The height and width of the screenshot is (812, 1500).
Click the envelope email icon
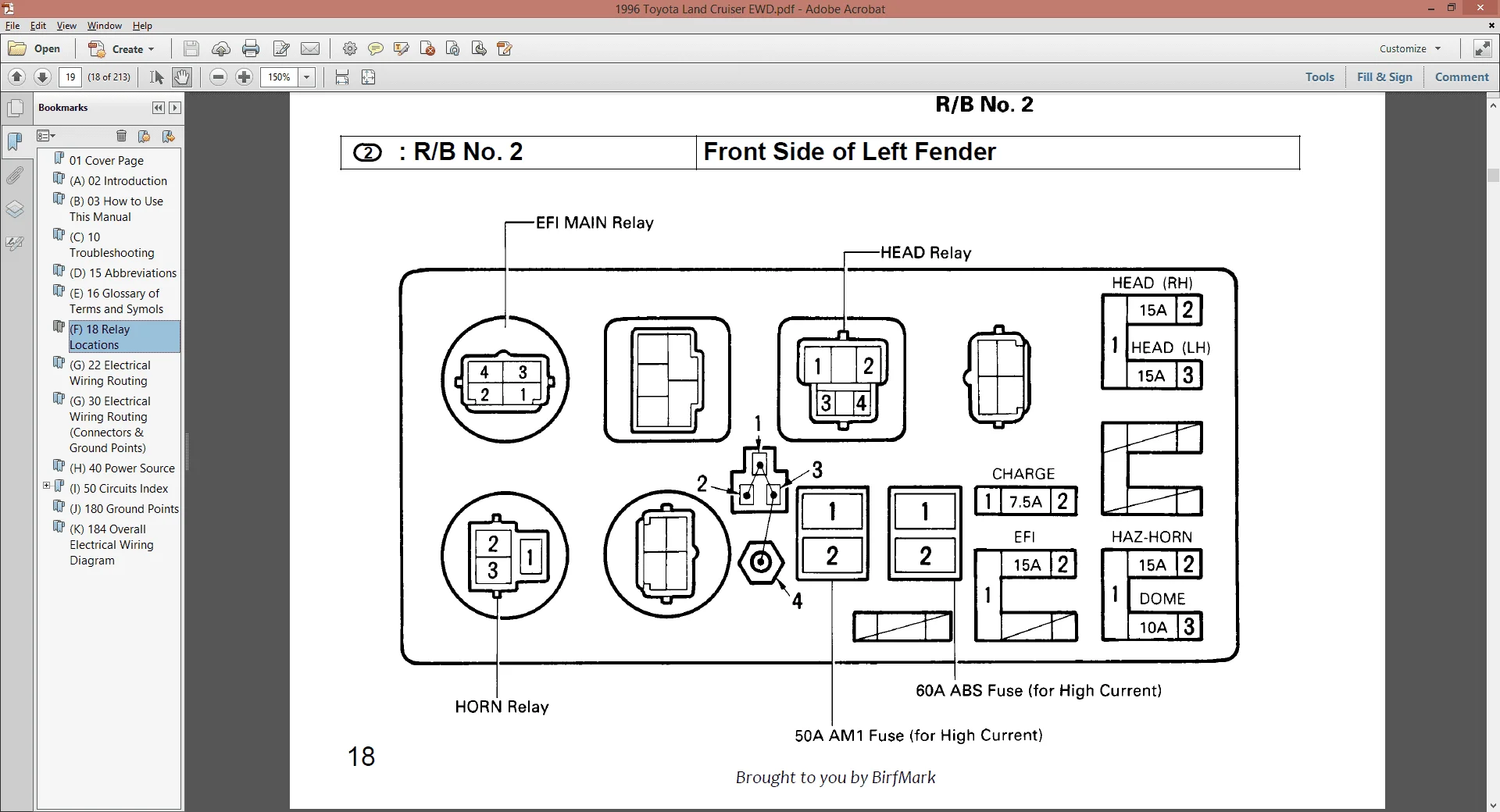coord(310,49)
